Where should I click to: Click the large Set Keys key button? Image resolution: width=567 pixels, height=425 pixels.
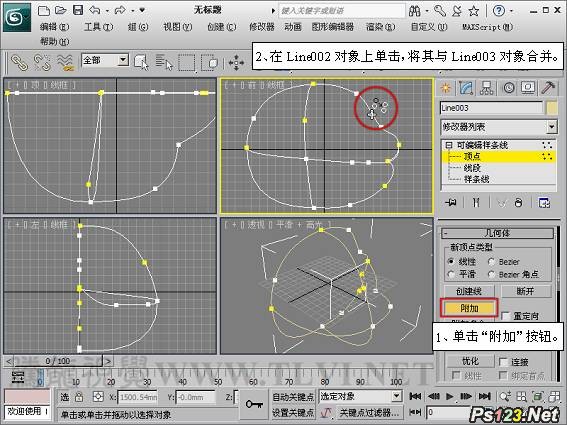[x=254, y=404]
